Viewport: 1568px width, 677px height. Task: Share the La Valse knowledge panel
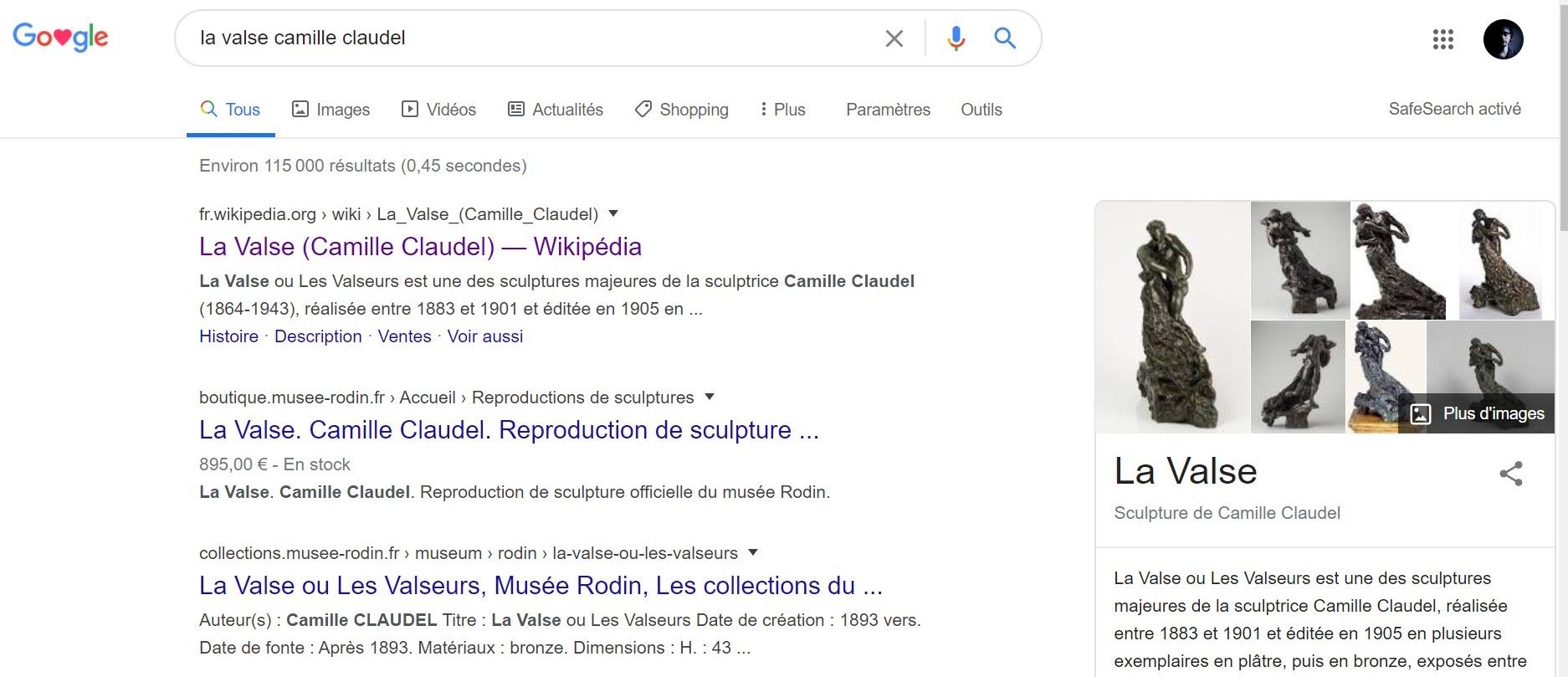click(1511, 474)
